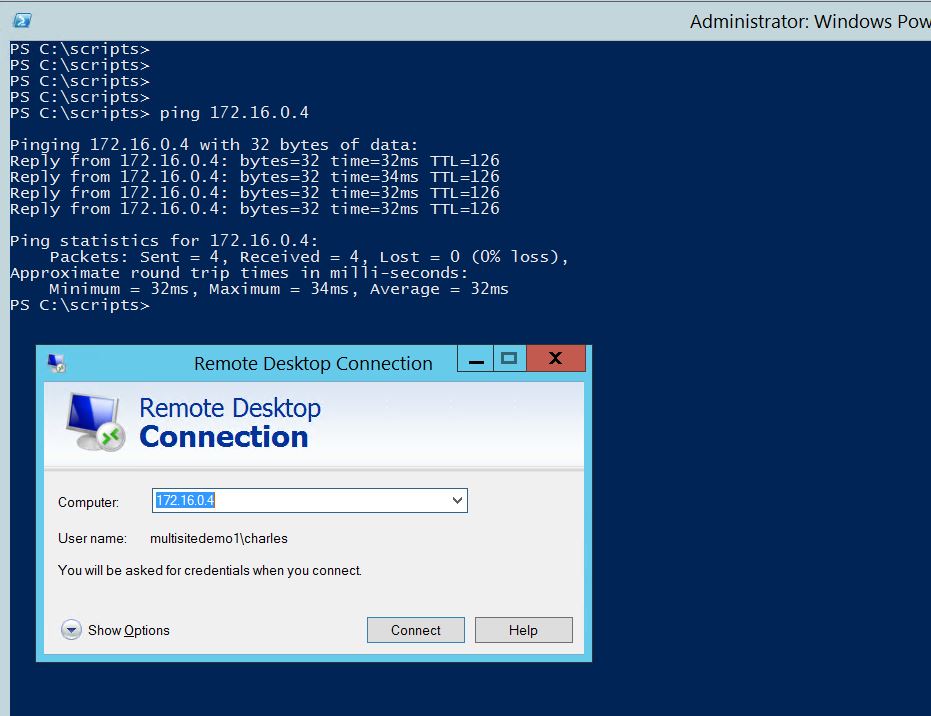Viewport: 931px width, 716px height.
Task: Click 'Pinging 172.16.0.4 with 32 bytes' line
Action: click(214, 145)
